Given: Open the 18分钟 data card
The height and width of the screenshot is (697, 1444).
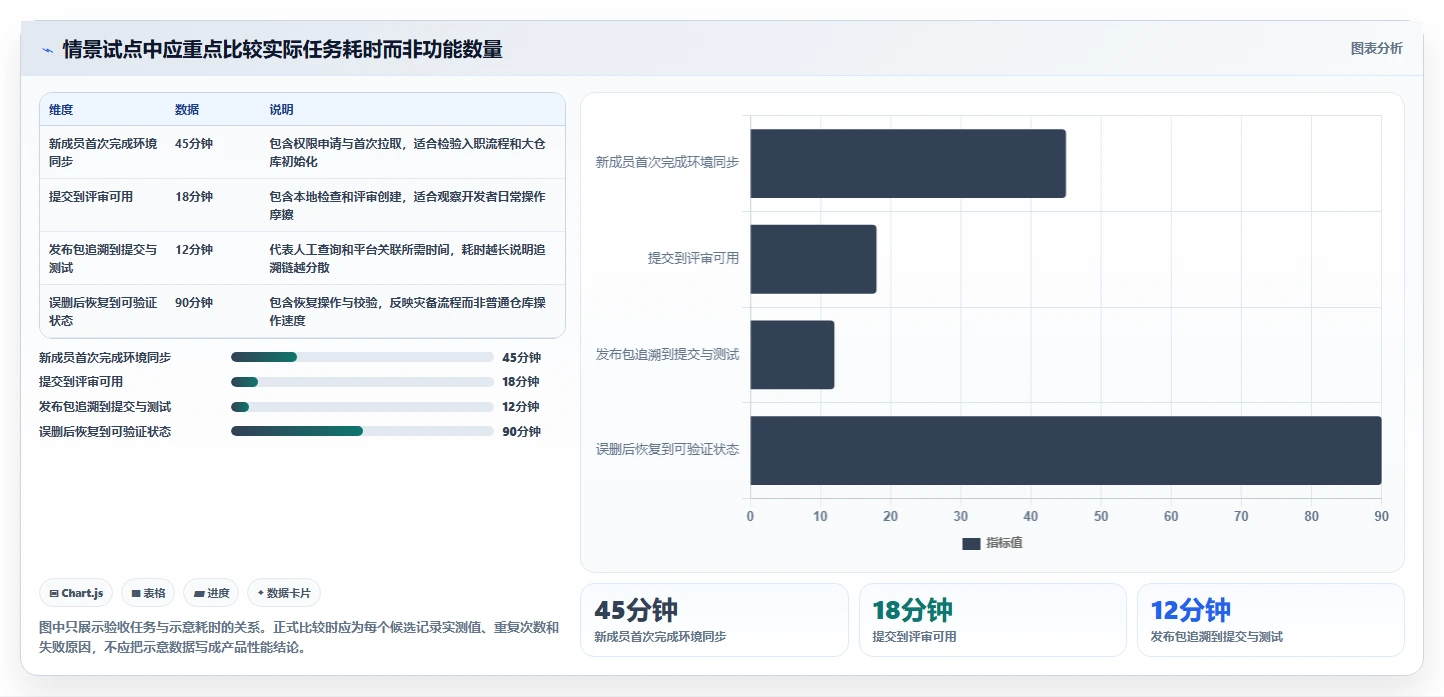Looking at the screenshot, I should coord(992,620).
